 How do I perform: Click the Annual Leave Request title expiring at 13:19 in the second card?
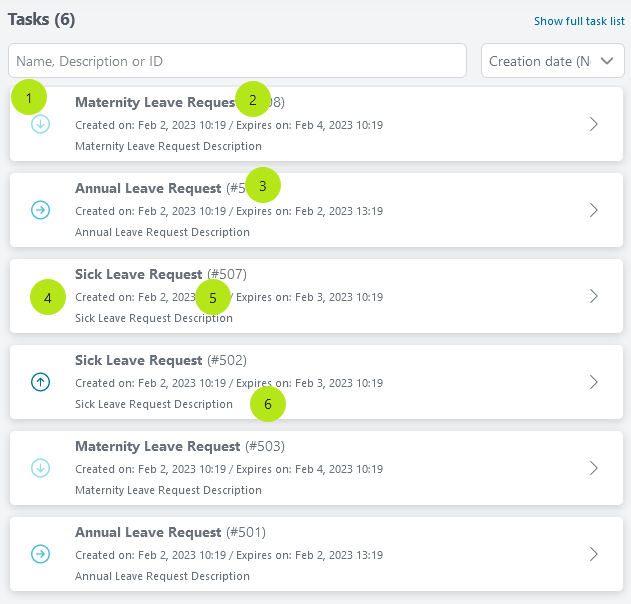[148, 188]
